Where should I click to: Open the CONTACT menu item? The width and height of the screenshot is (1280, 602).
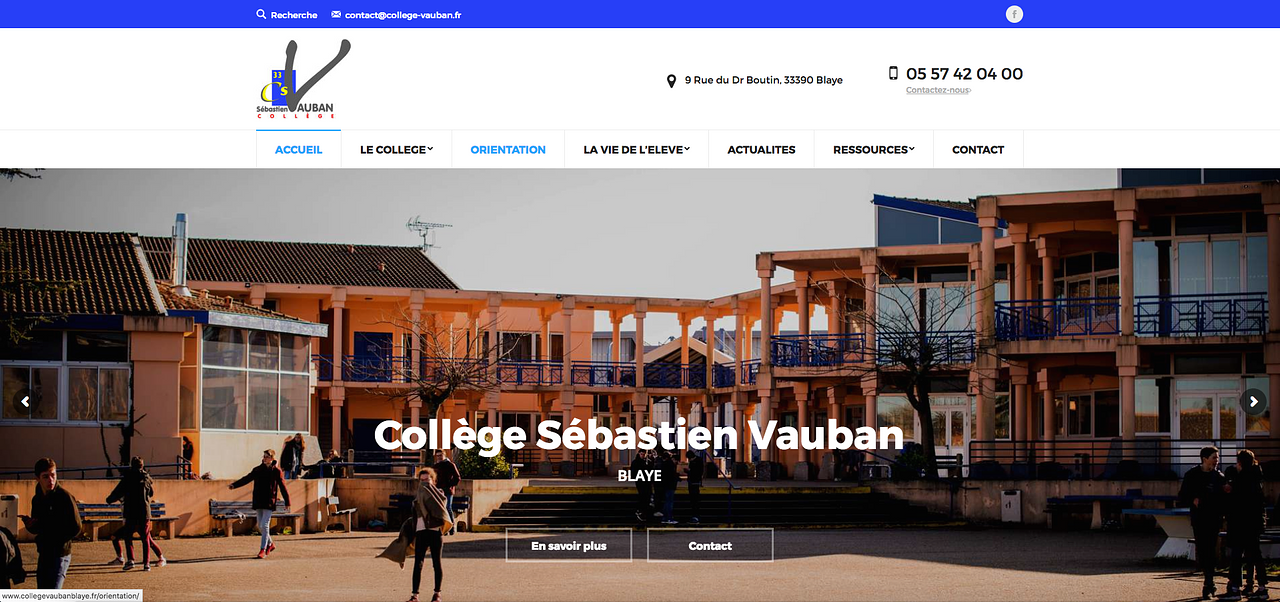(x=978, y=150)
